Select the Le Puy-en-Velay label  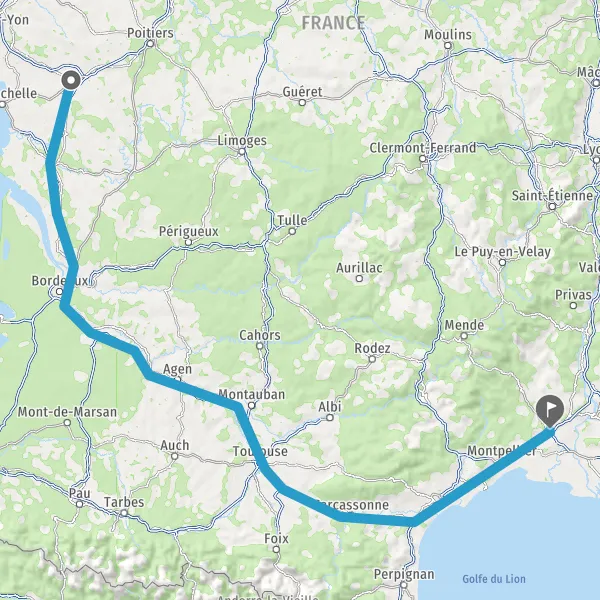coord(502,252)
